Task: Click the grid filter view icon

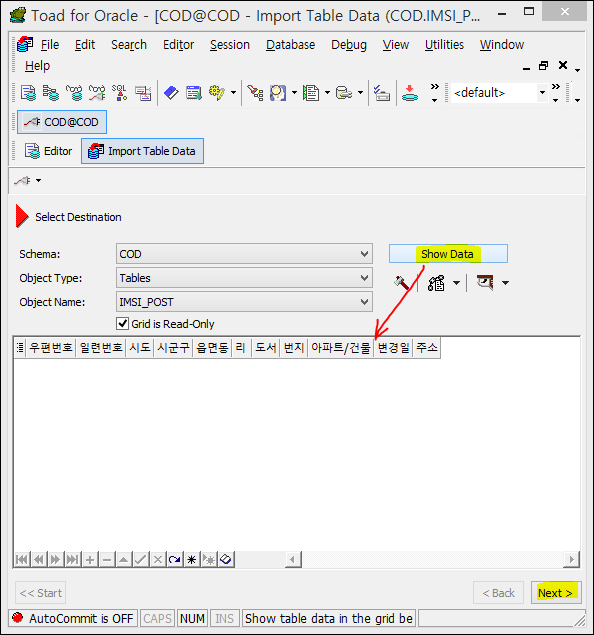Action: 485,282
